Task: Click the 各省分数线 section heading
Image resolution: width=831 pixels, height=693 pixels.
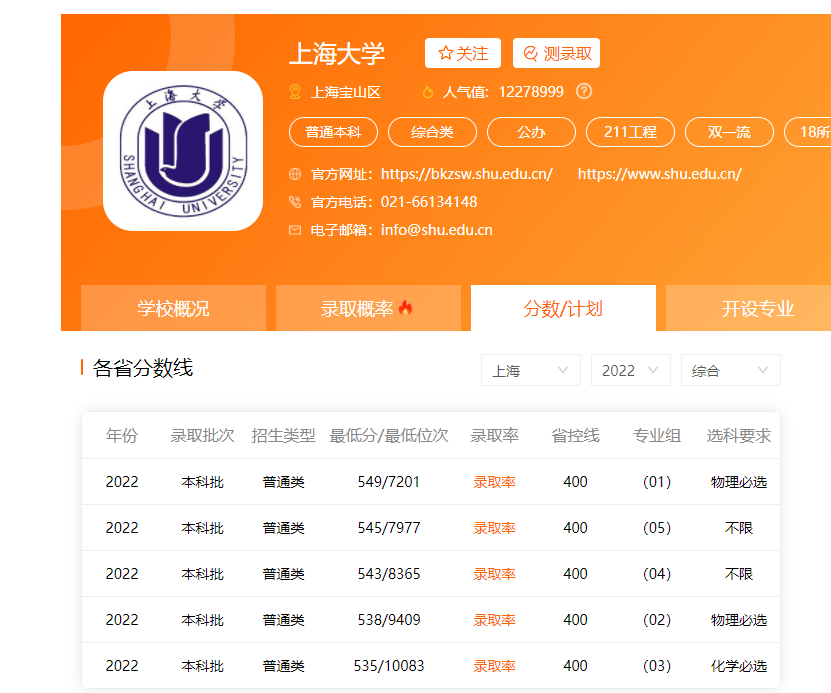Action: pyautogui.click(x=143, y=368)
